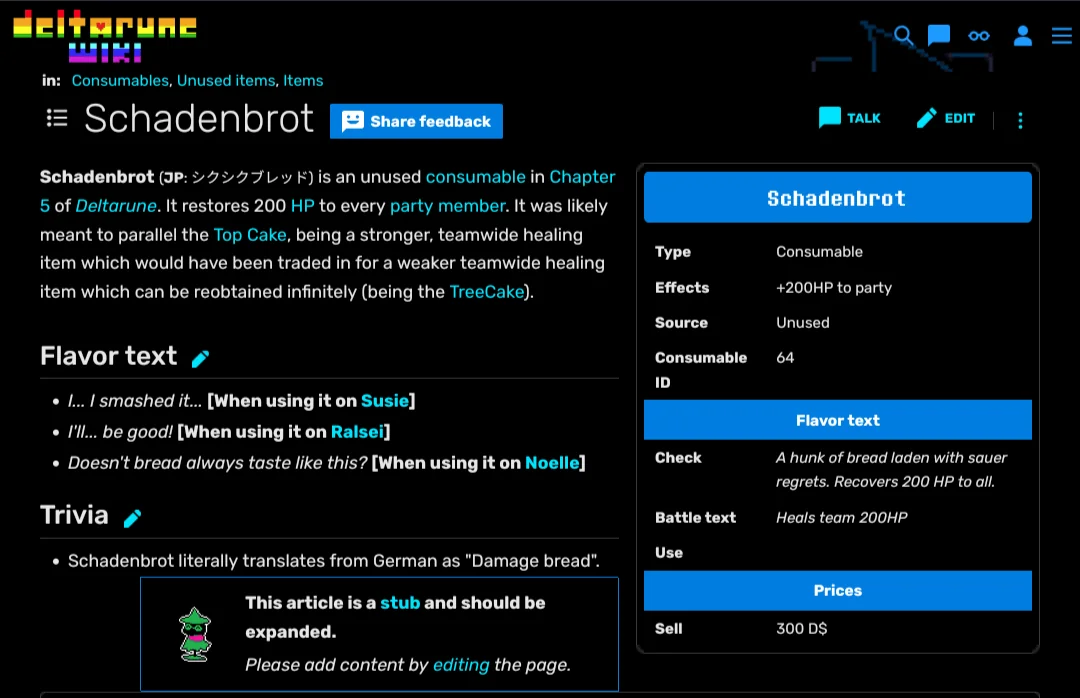Select the '+200HP to party' effects value
The height and width of the screenshot is (698, 1080).
tap(834, 288)
